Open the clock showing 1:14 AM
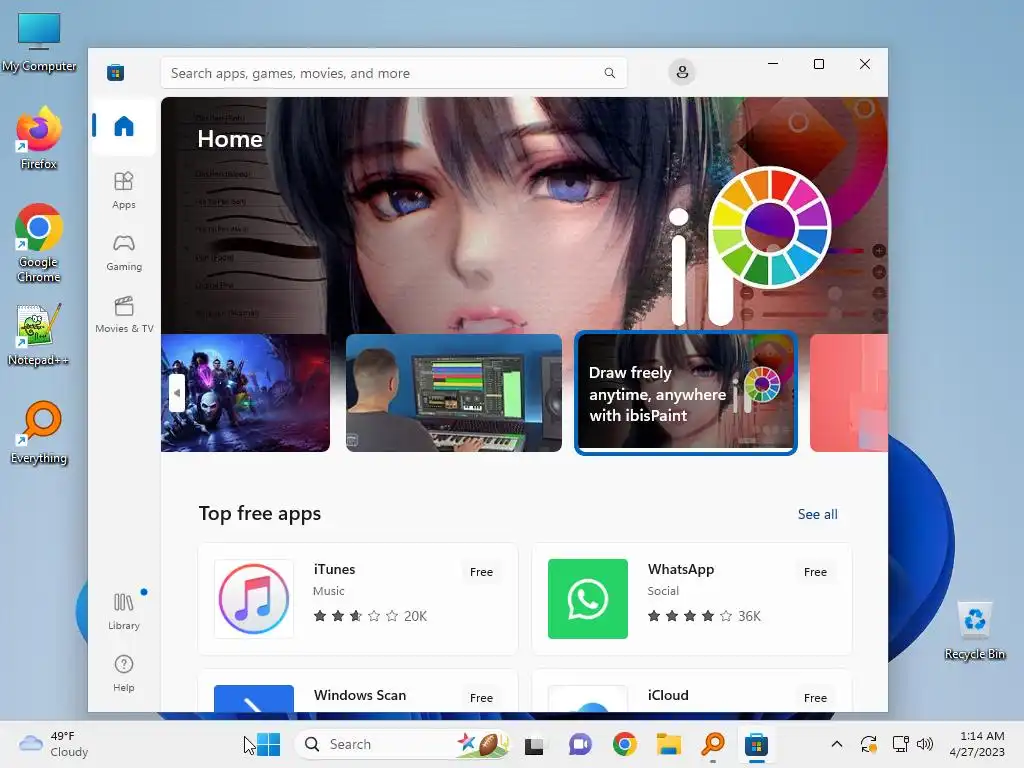 (x=977, y=744)
